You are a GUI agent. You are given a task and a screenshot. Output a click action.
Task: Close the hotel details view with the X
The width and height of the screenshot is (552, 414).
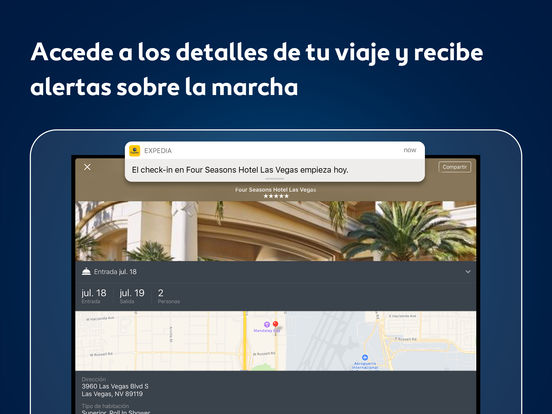pyautogui.click(x=87, y=167)
